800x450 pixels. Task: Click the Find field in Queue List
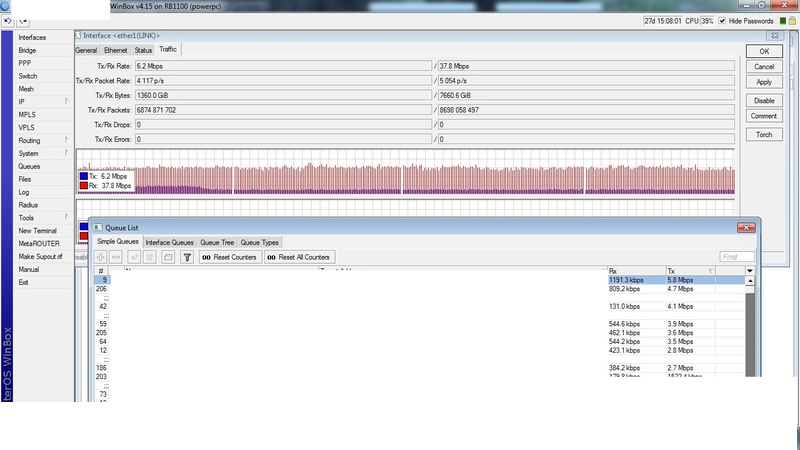(x=737, y=257)
